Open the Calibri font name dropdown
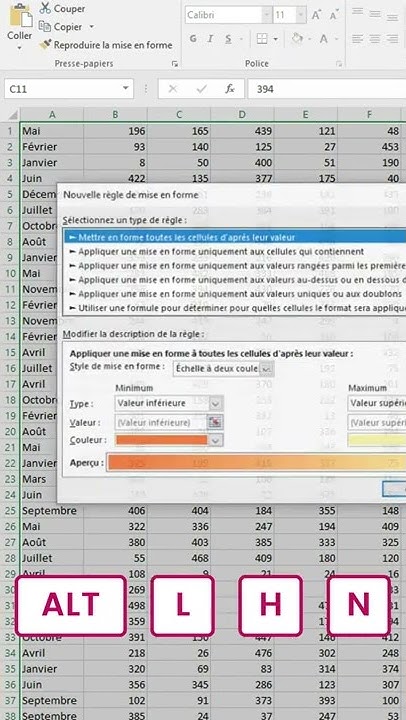Screen dimensions: 406x720 [x=266, y=15]
